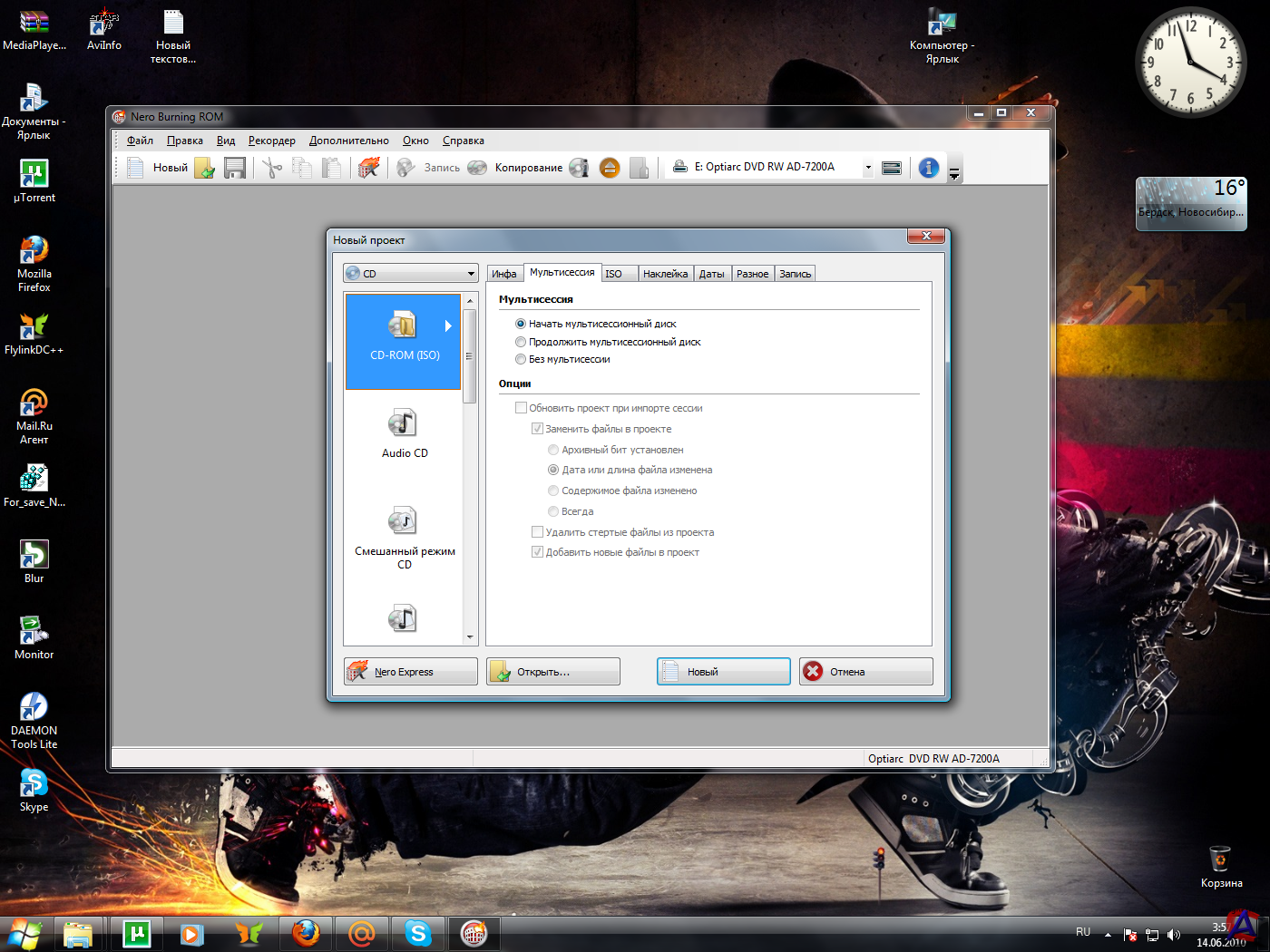
Task: Open the recorder drive selection dropdown
Action: (867, 168)
